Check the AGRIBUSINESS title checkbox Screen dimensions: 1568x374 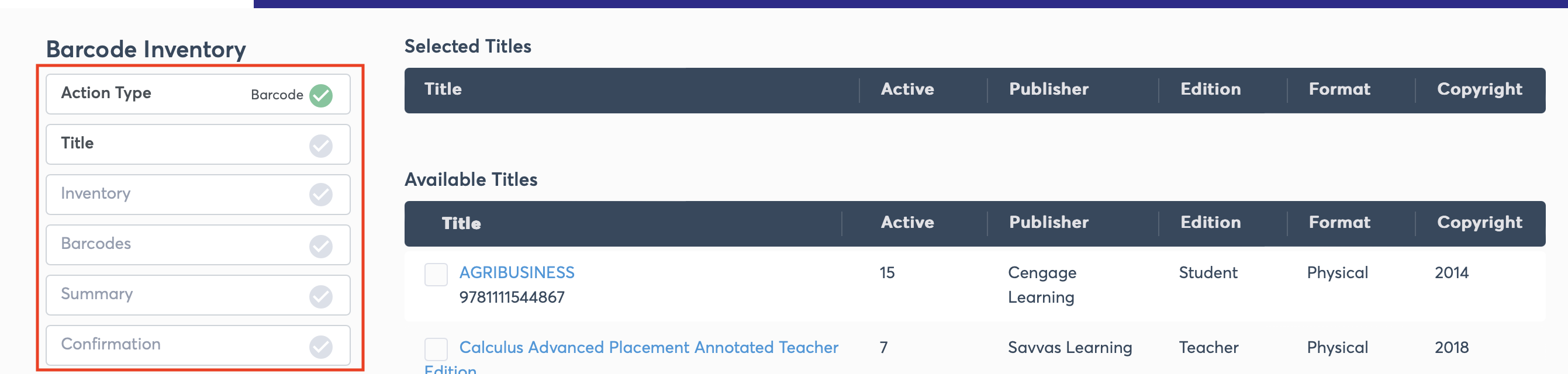click(x=436, y=275)
